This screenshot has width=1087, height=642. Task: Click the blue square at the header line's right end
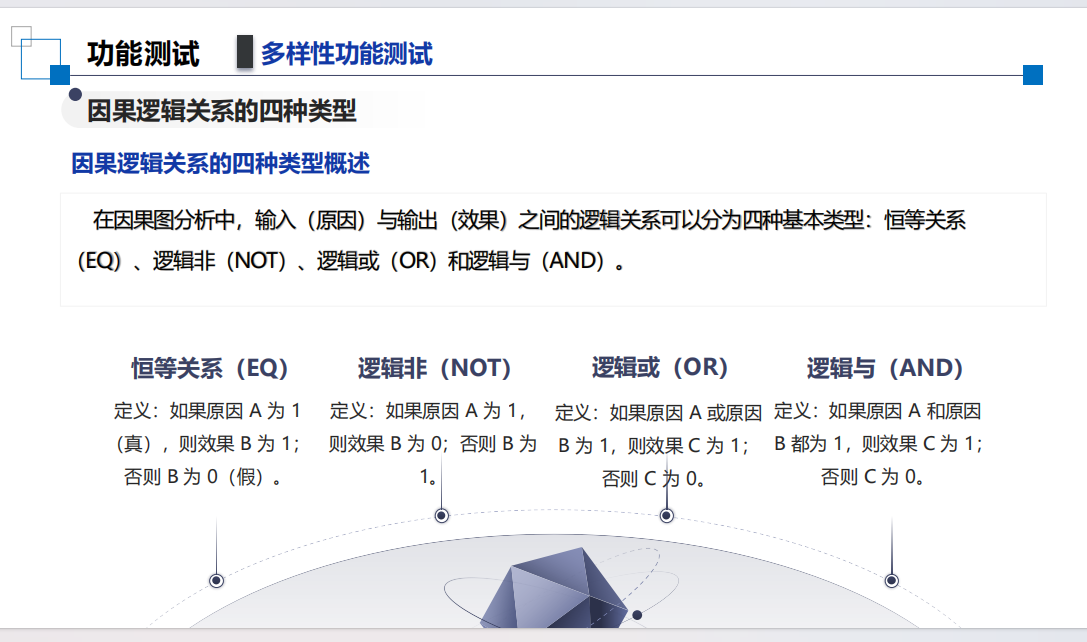pos(1033,75)
